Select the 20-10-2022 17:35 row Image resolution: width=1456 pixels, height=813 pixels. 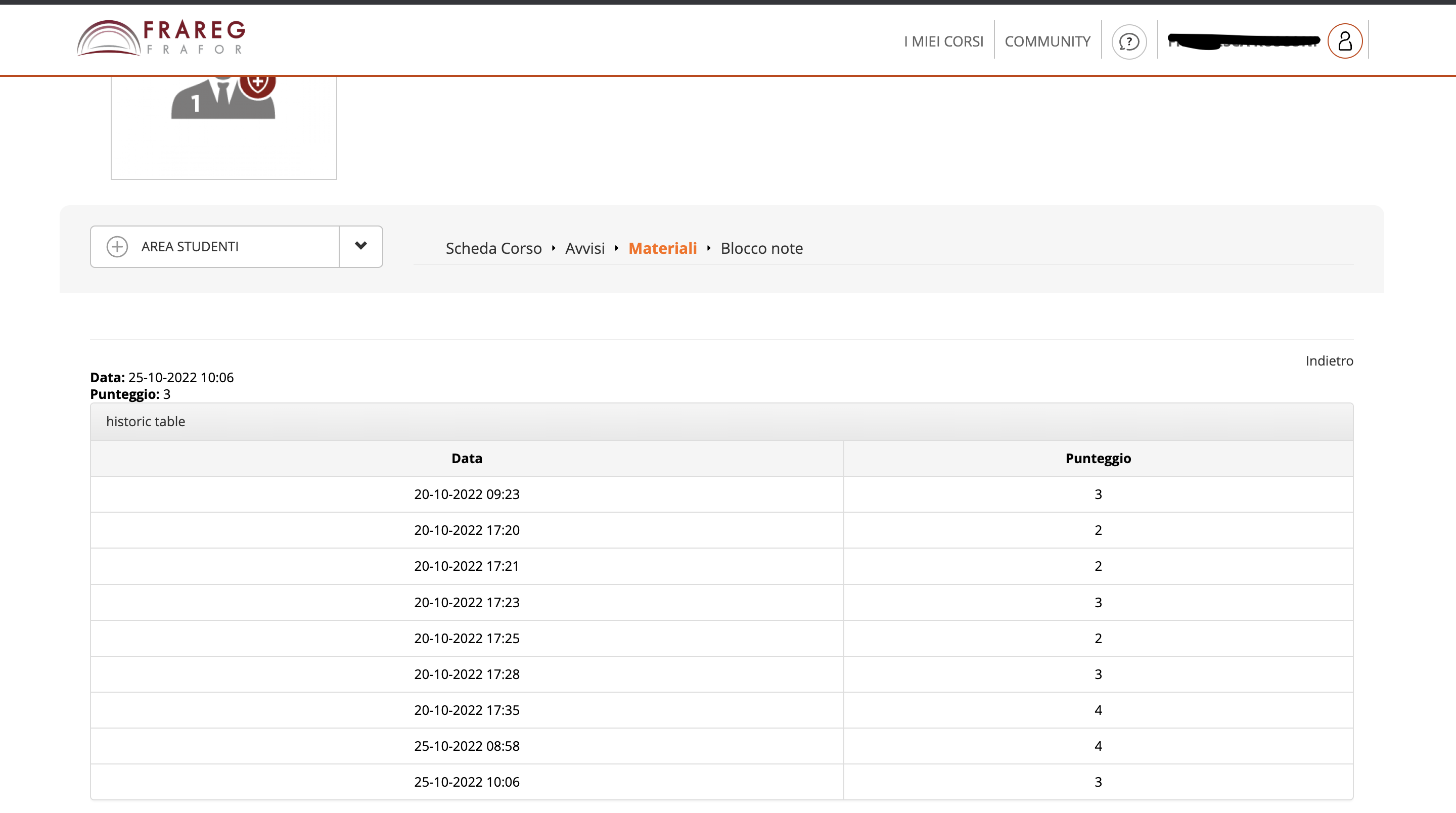(x=466, y=710)
